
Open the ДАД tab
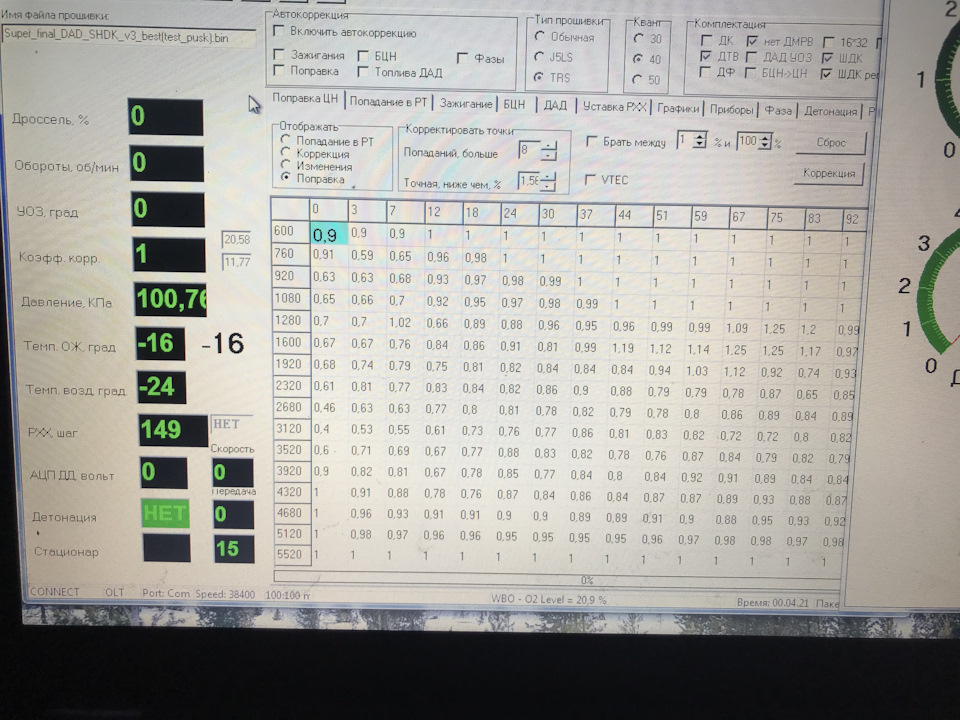[x=555, y=105]
